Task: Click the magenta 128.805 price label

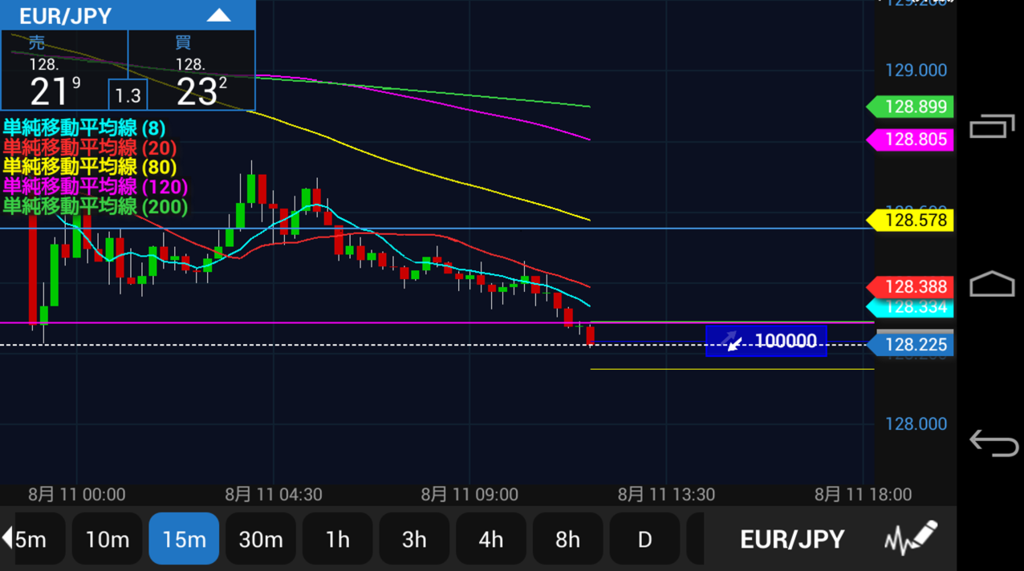Action: 910,139
